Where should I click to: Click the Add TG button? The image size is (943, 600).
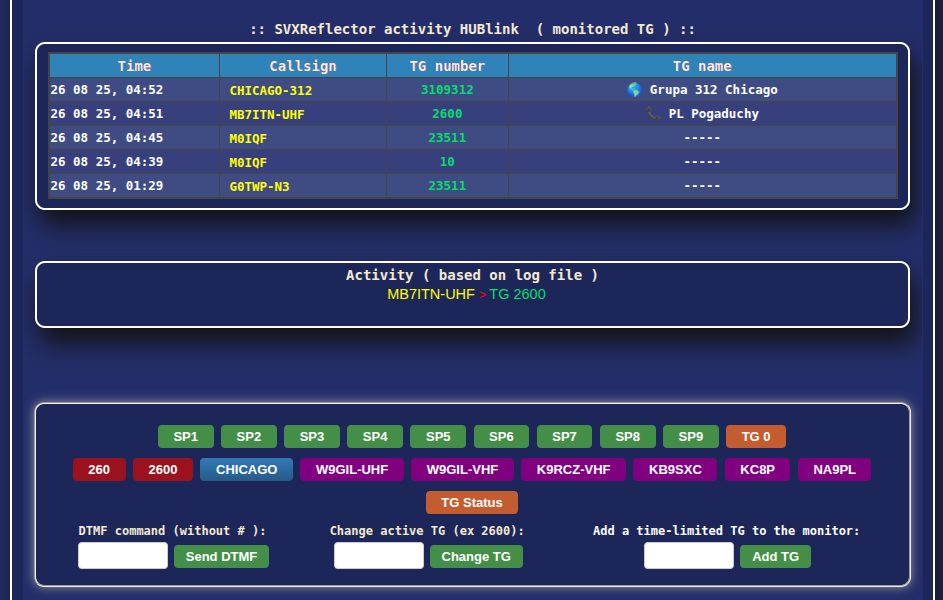(775, 557)
